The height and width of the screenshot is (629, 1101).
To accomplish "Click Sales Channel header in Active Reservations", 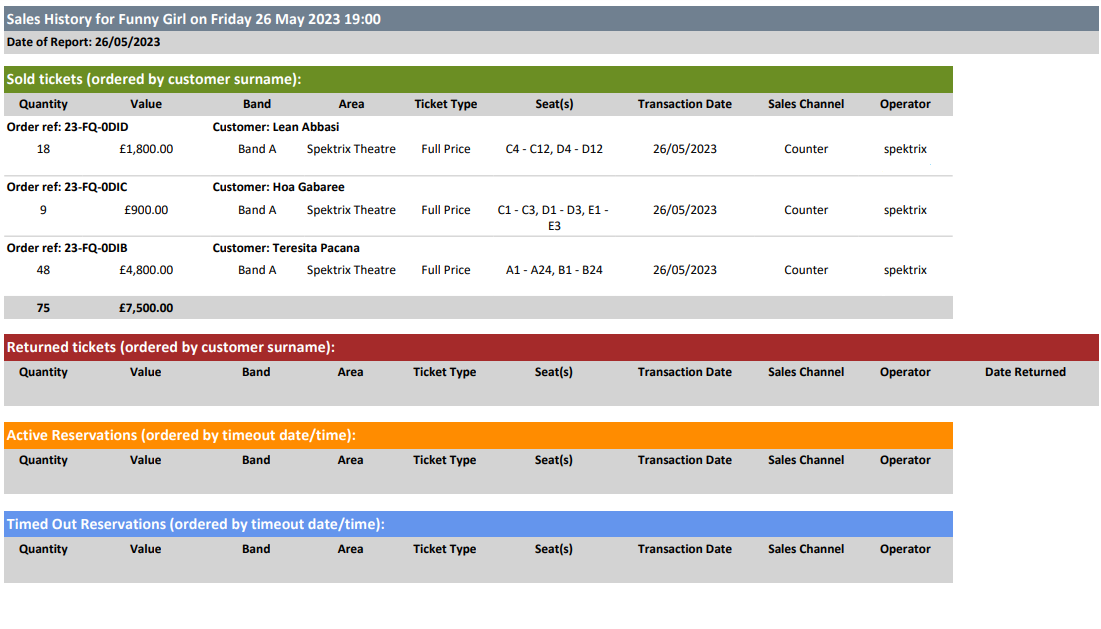I will (806, 460).
